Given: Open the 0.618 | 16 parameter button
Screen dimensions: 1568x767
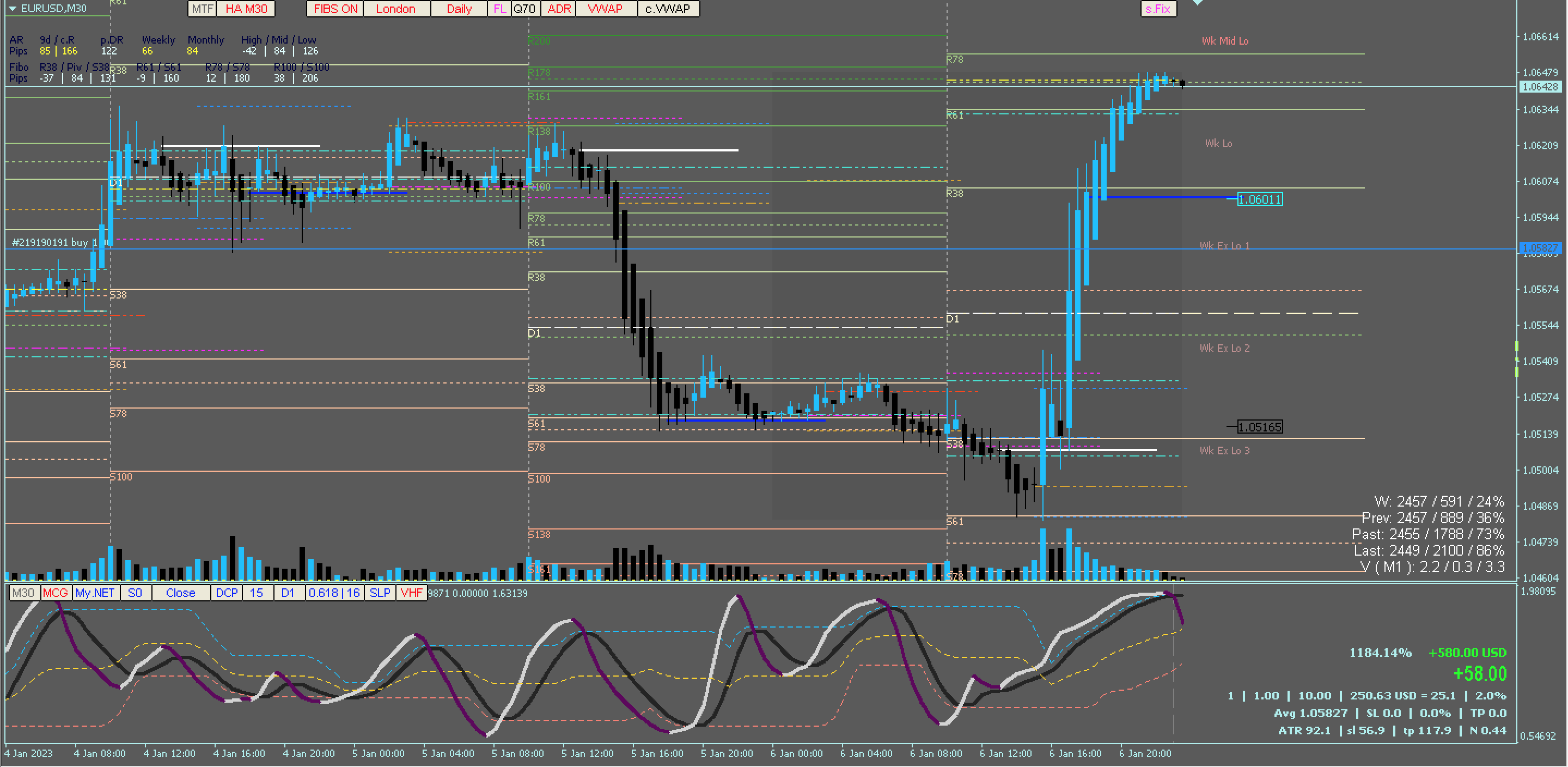Looking at the screenshot, I should pyautogui.click(x=334, y=593).
